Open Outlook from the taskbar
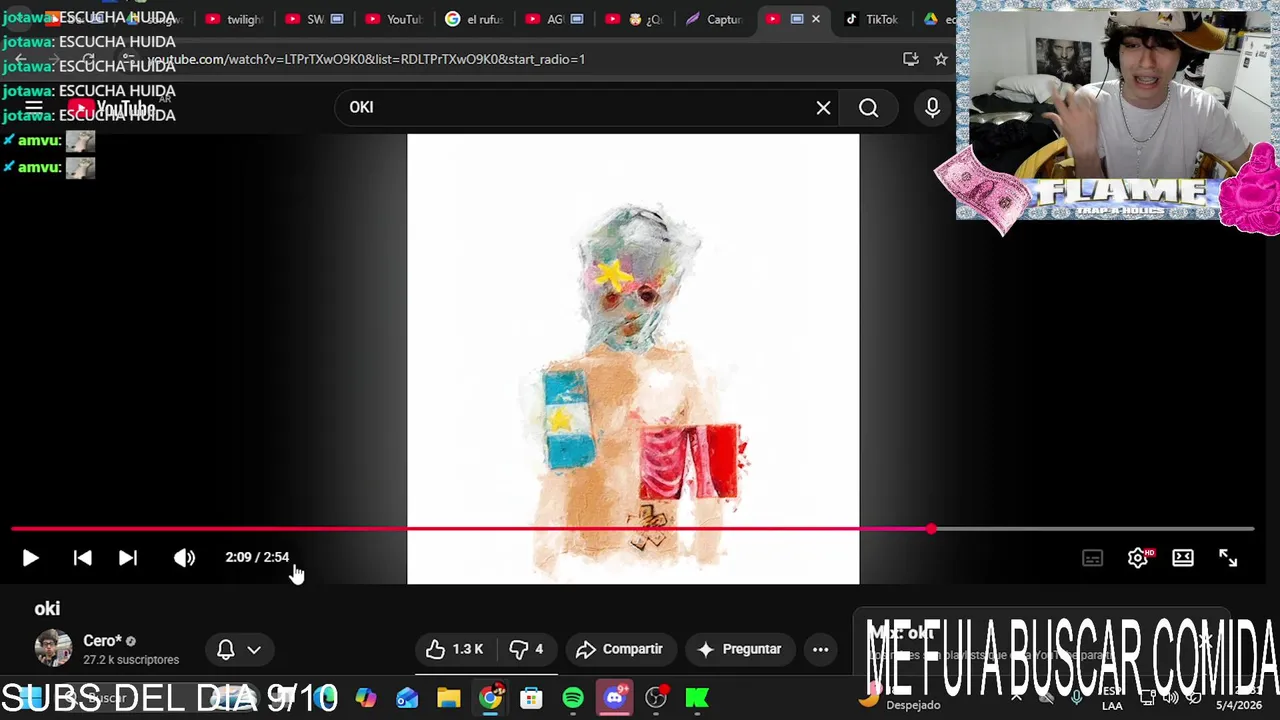The image size is (1280, 720). tap(407, 698)
